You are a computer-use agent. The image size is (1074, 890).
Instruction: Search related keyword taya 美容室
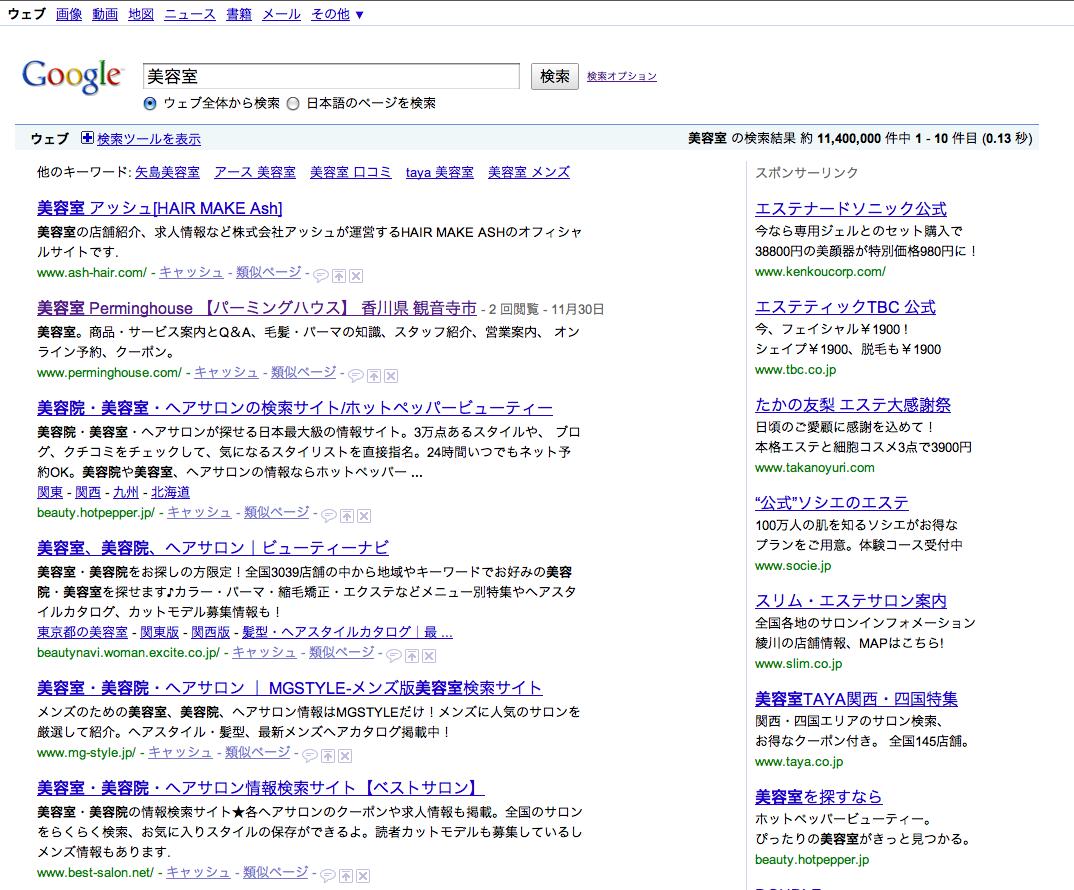[x=440, y=172]
